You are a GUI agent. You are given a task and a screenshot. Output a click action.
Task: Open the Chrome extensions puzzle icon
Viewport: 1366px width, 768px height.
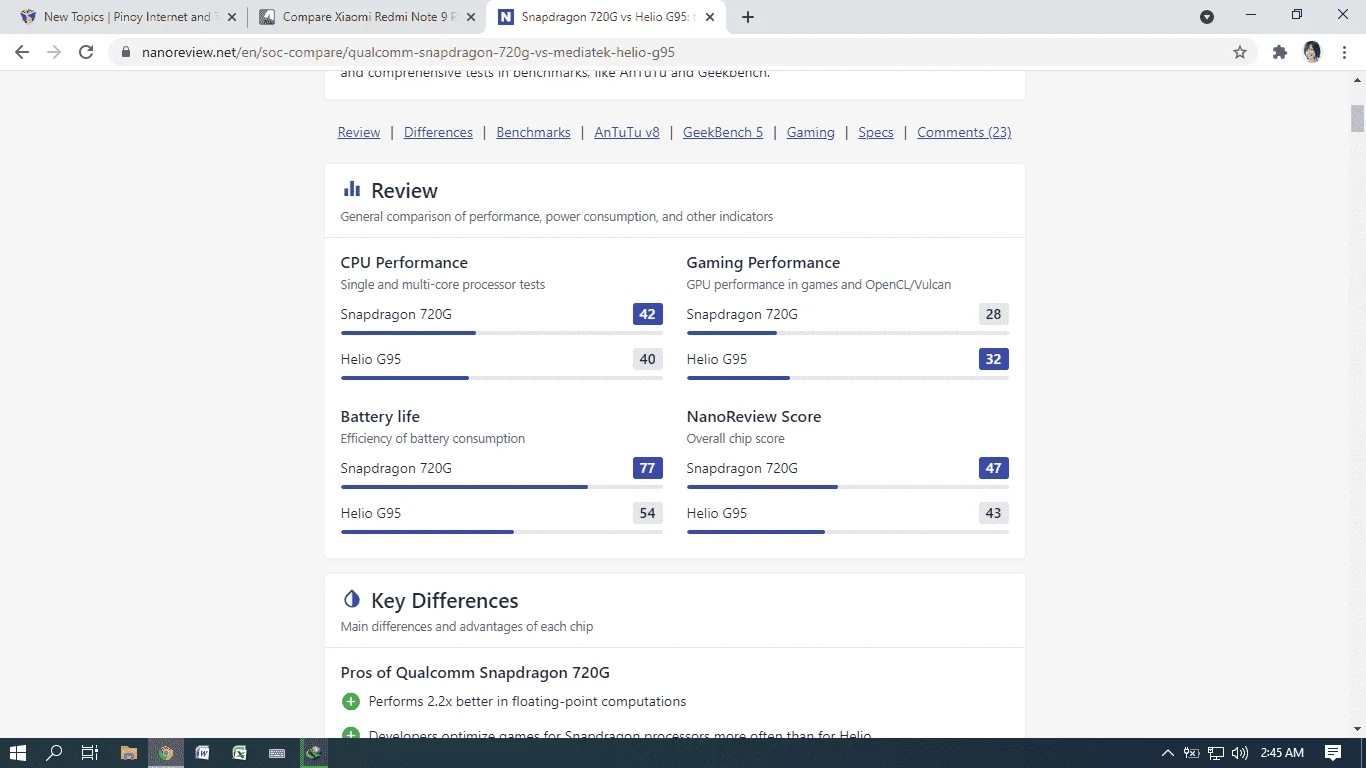[x=1280, y=52]
